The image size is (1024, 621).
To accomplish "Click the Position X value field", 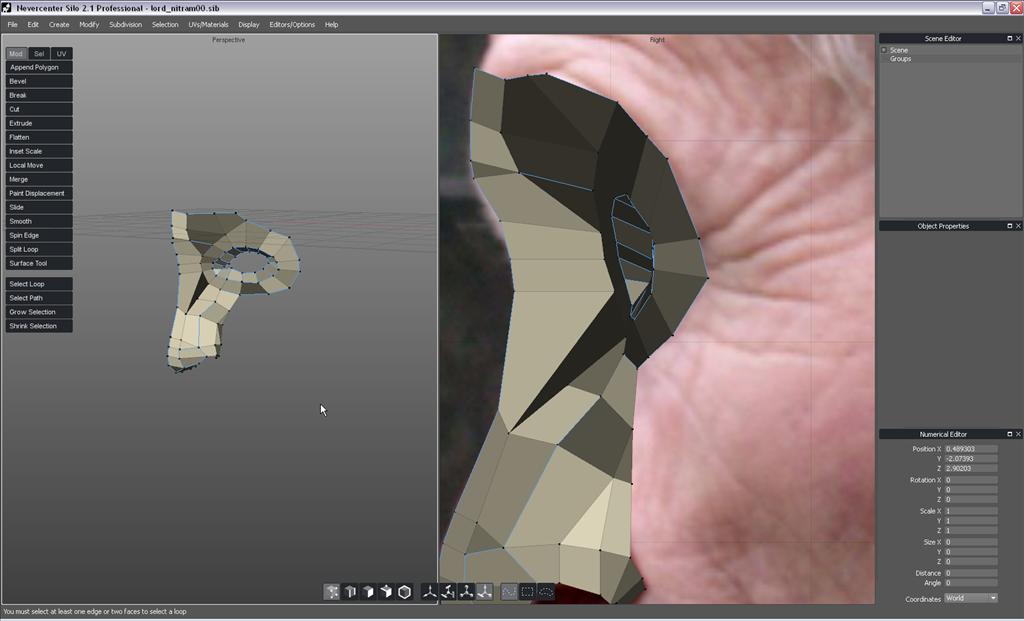I will 971,449.
